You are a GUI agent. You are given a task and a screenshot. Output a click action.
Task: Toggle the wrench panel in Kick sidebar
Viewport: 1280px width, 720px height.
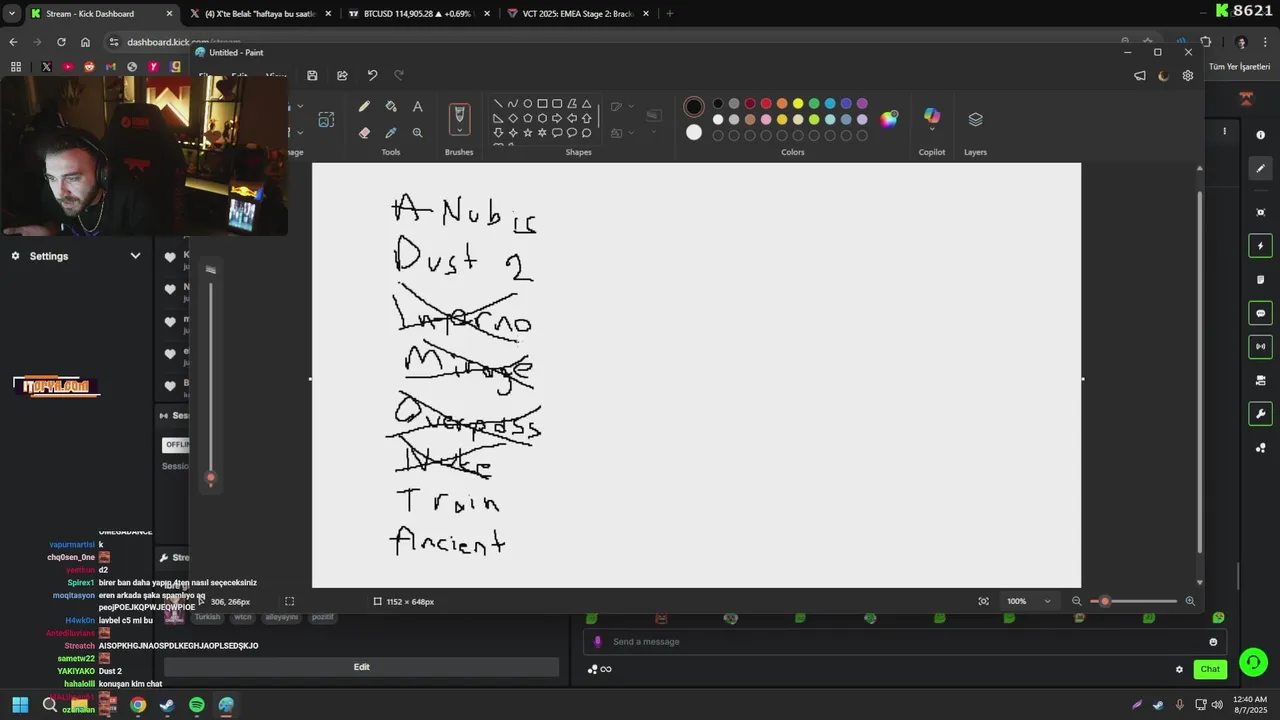tap(1260, 414)
